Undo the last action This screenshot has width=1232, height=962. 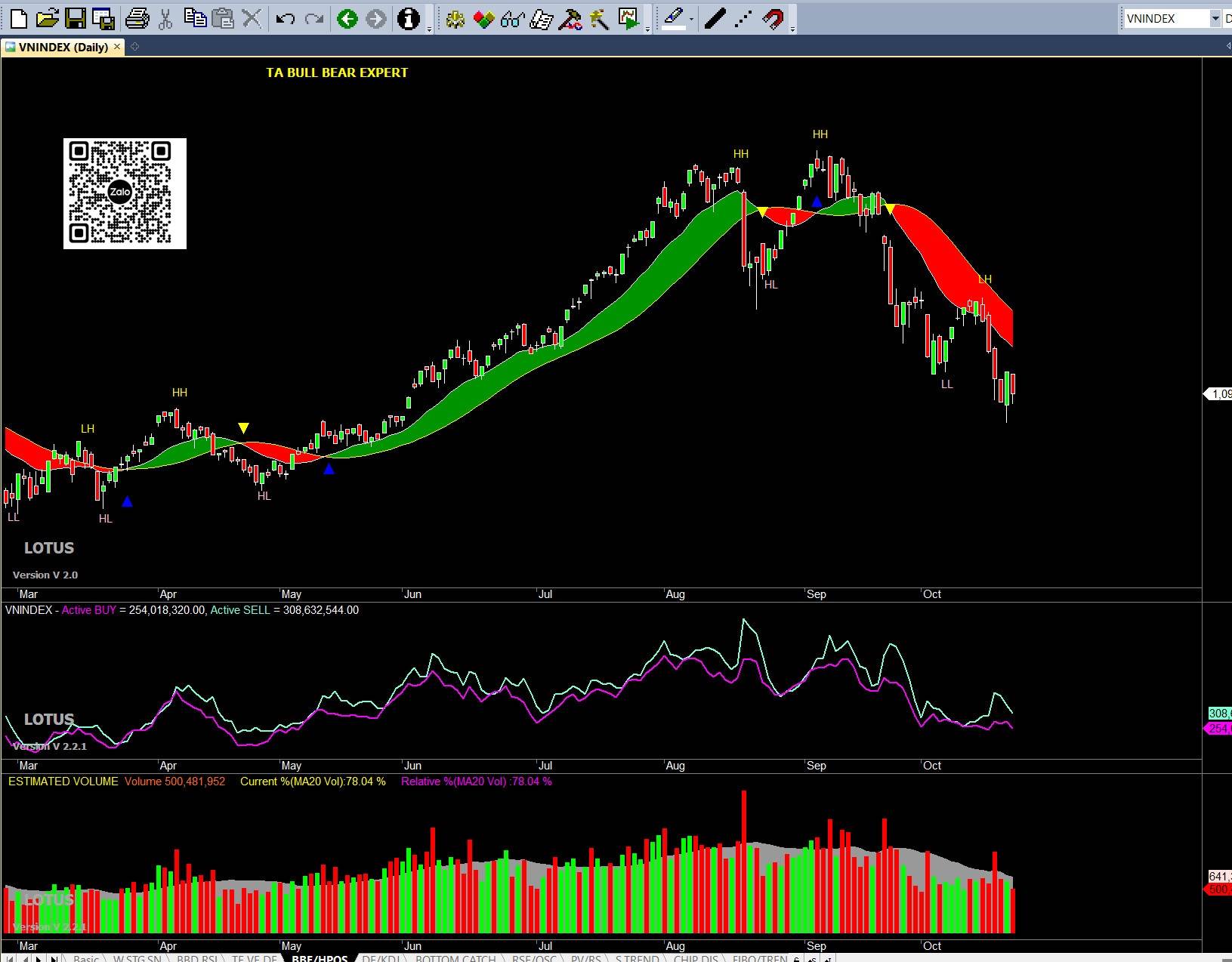tap(286, 19)
